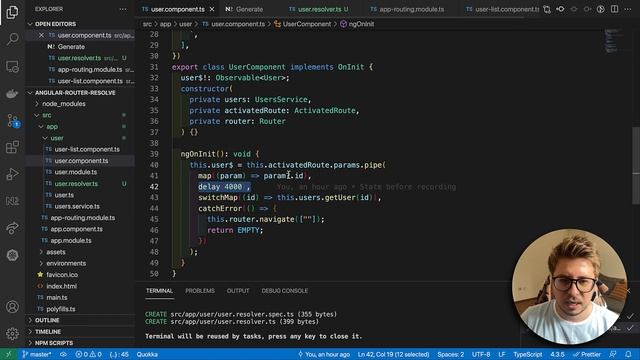
Task: Open the Nx Console view
Action: [12, 201]
